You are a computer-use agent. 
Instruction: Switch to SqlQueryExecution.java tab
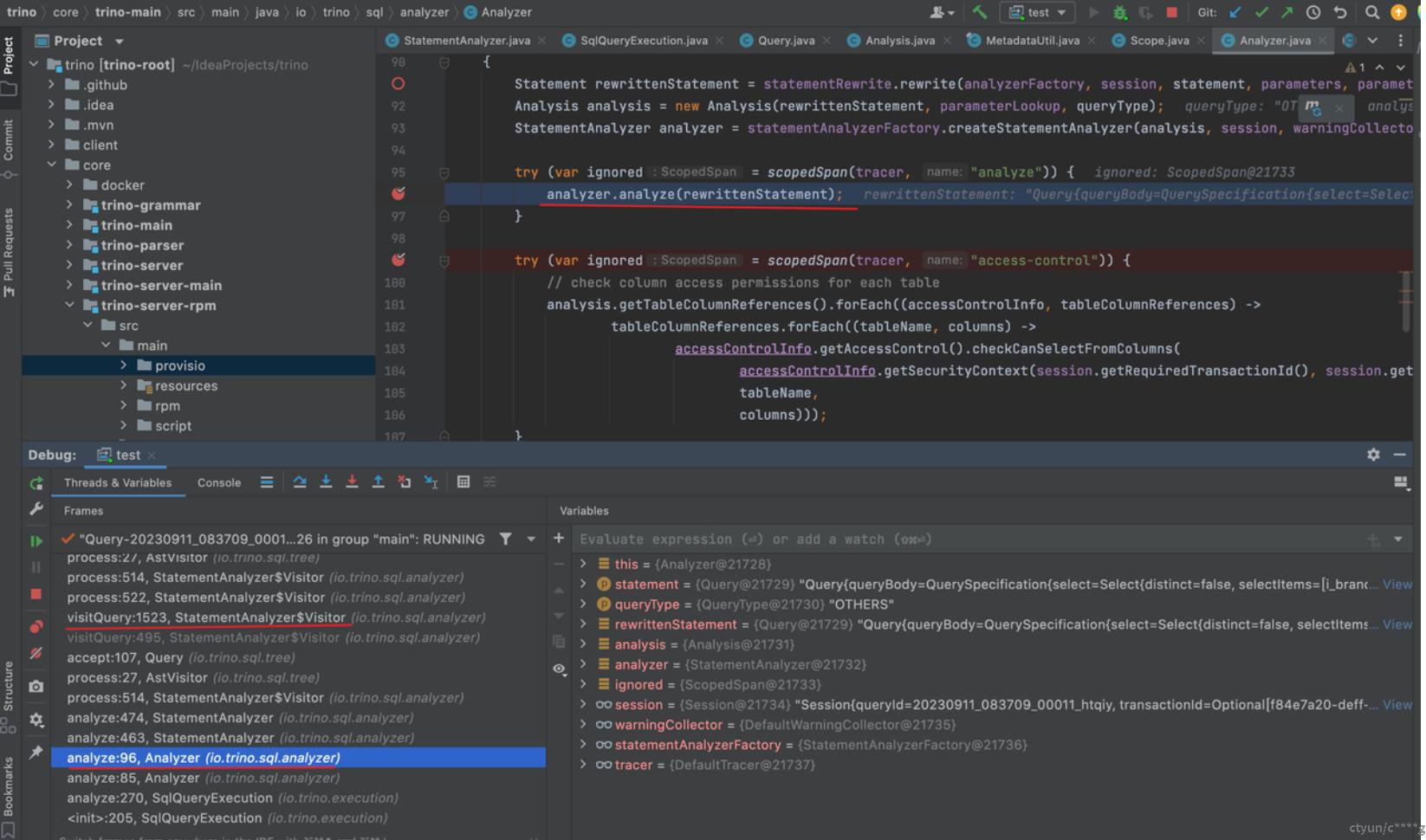point(644,40)
